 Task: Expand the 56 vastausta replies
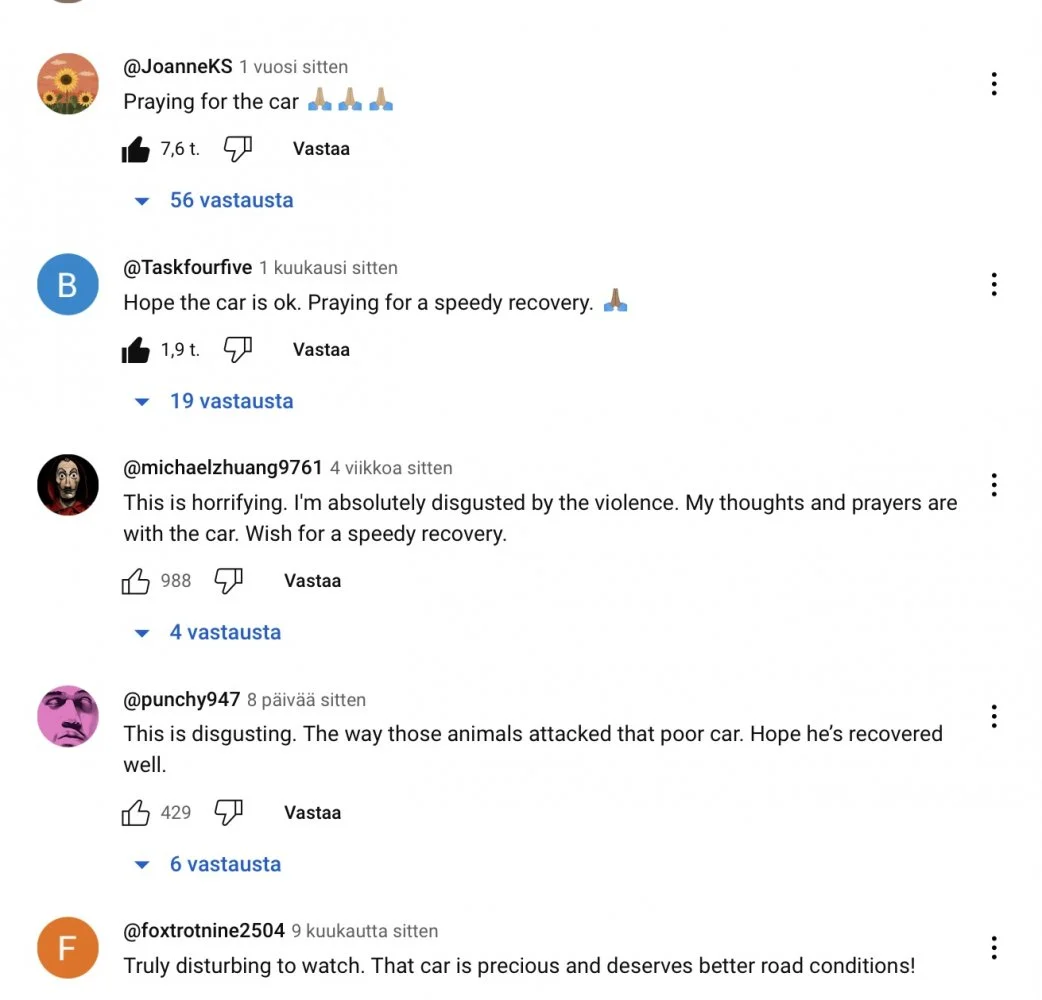pos(214,200)
